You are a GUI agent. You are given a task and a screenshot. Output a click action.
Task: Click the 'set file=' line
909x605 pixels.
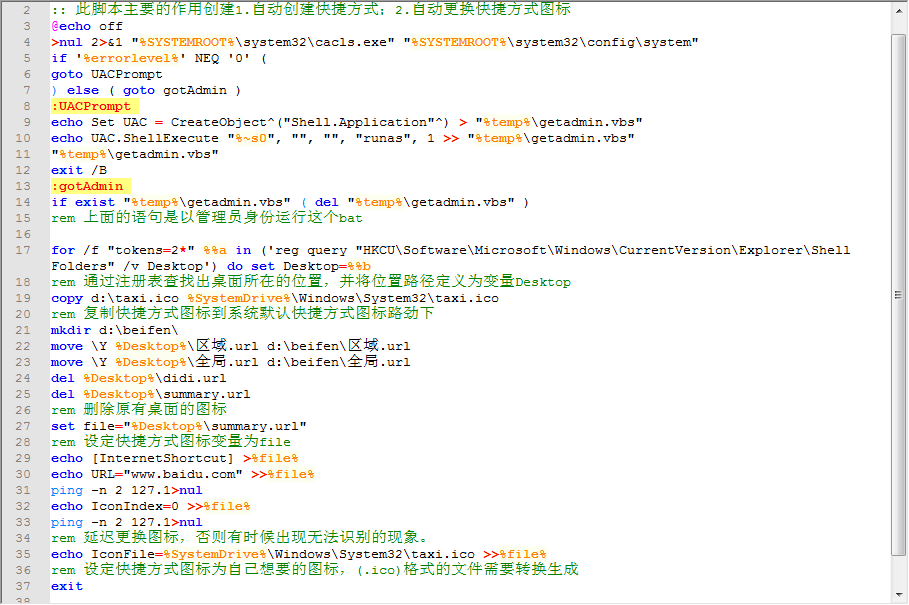point(179,426)
